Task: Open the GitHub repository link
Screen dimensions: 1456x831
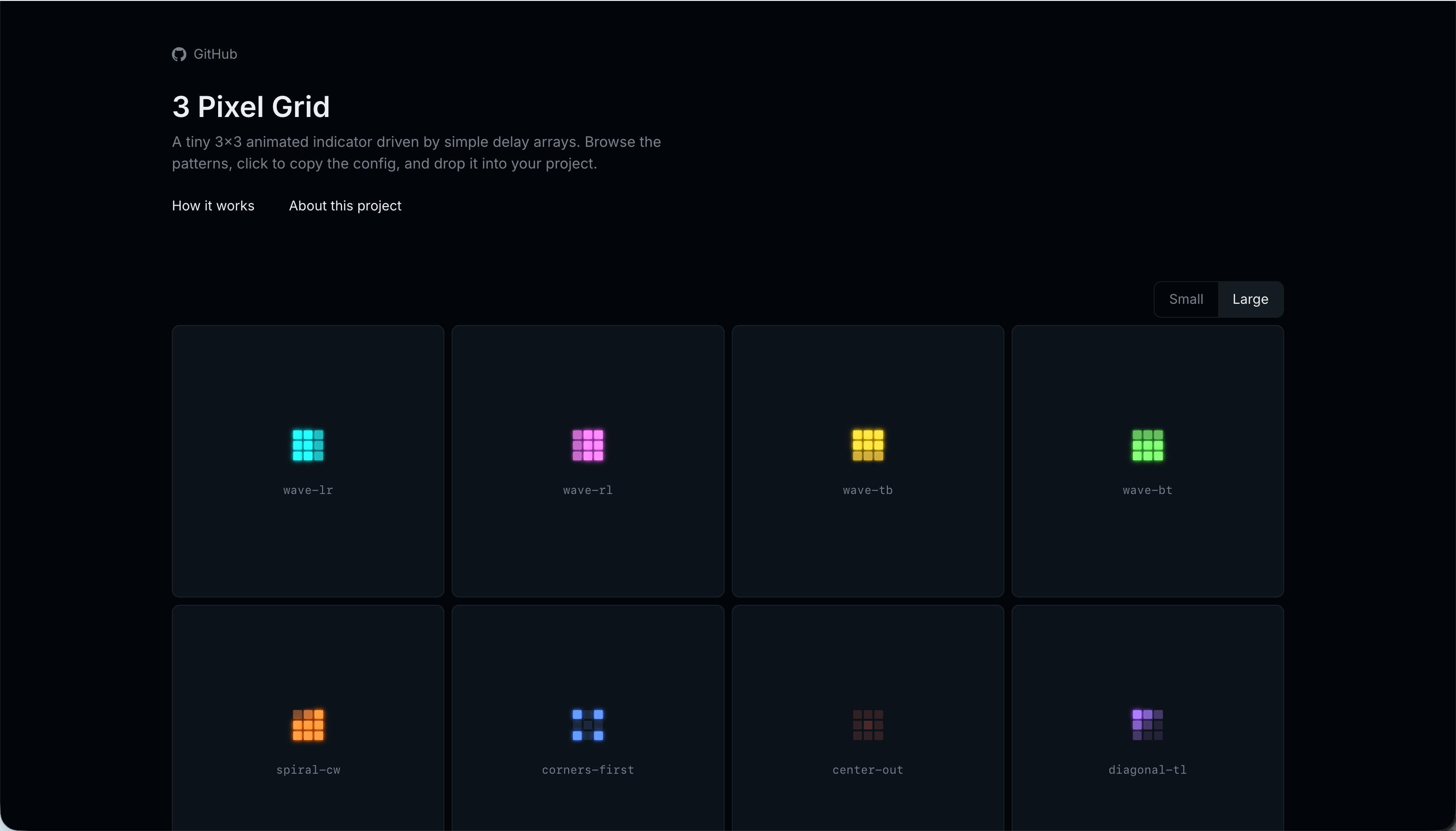Action: [204, 53]
